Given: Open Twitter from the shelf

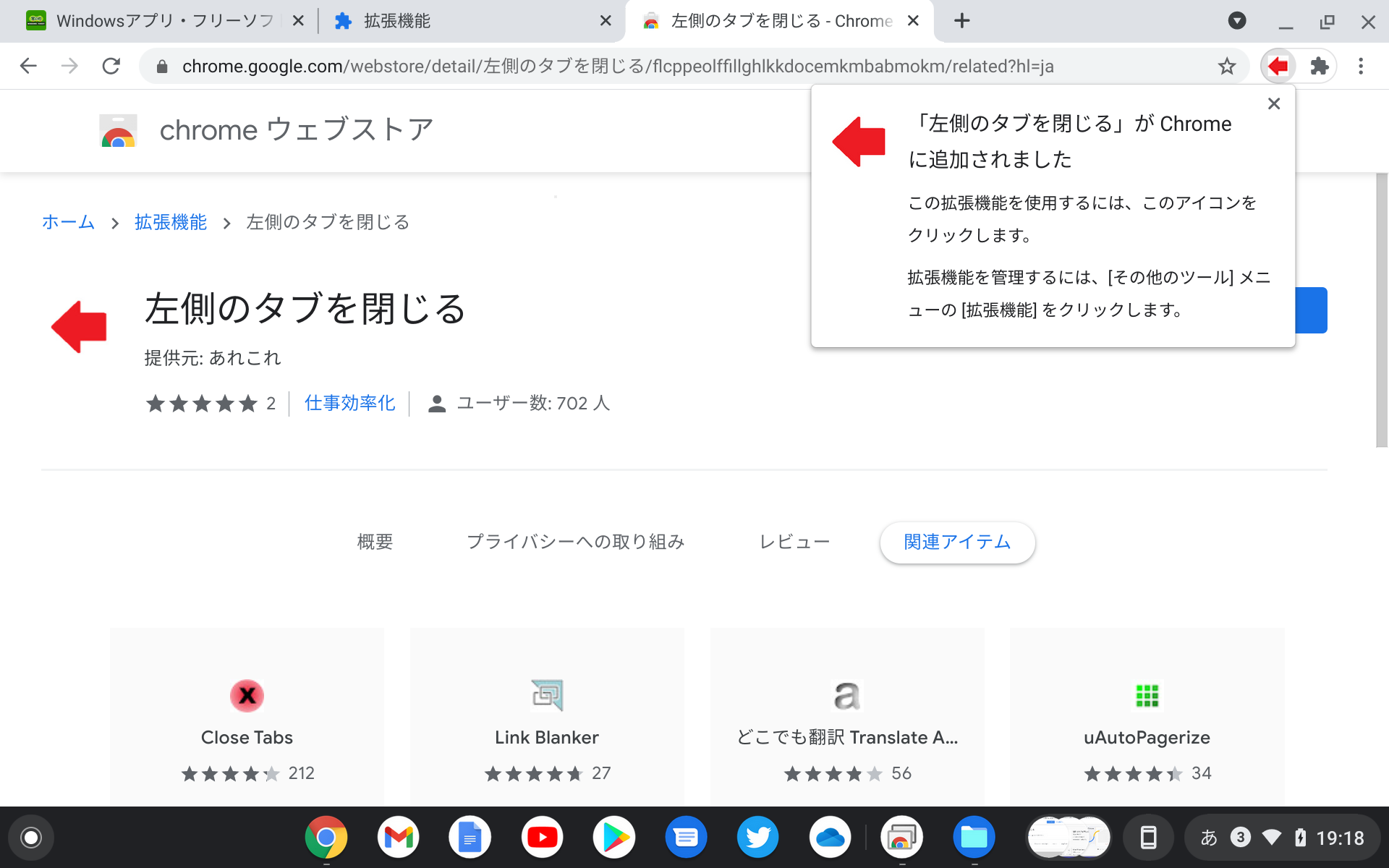Looking at the screenshot, I should [757, 837].
